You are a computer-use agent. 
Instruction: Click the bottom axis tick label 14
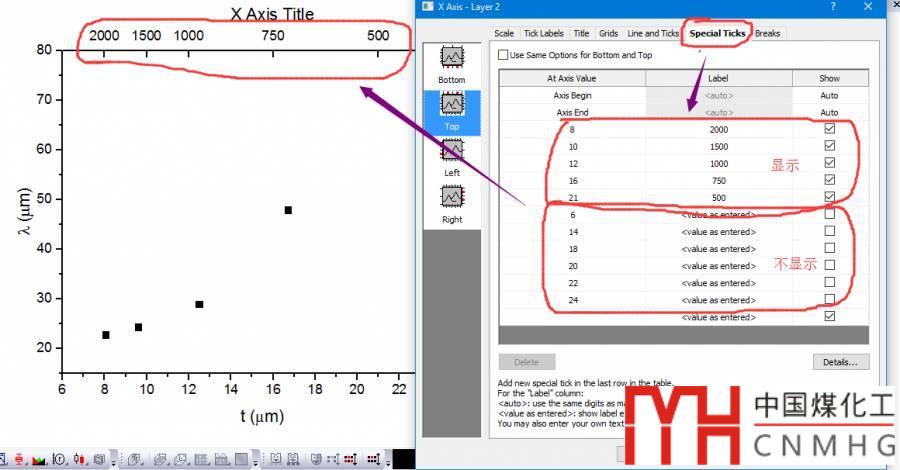(231, 389)
